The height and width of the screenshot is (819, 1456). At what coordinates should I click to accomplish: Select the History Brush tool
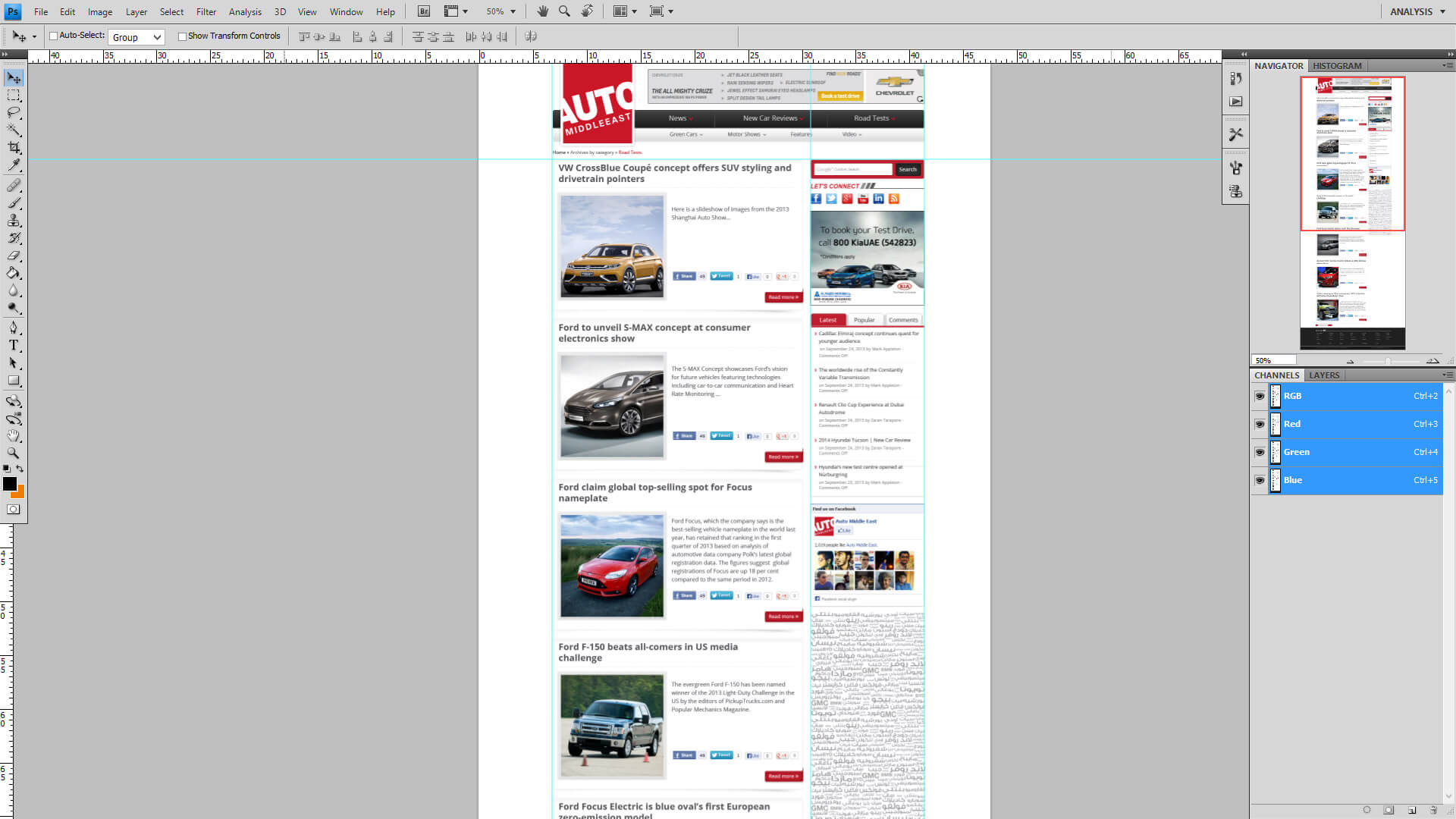(x=14, y=238)
